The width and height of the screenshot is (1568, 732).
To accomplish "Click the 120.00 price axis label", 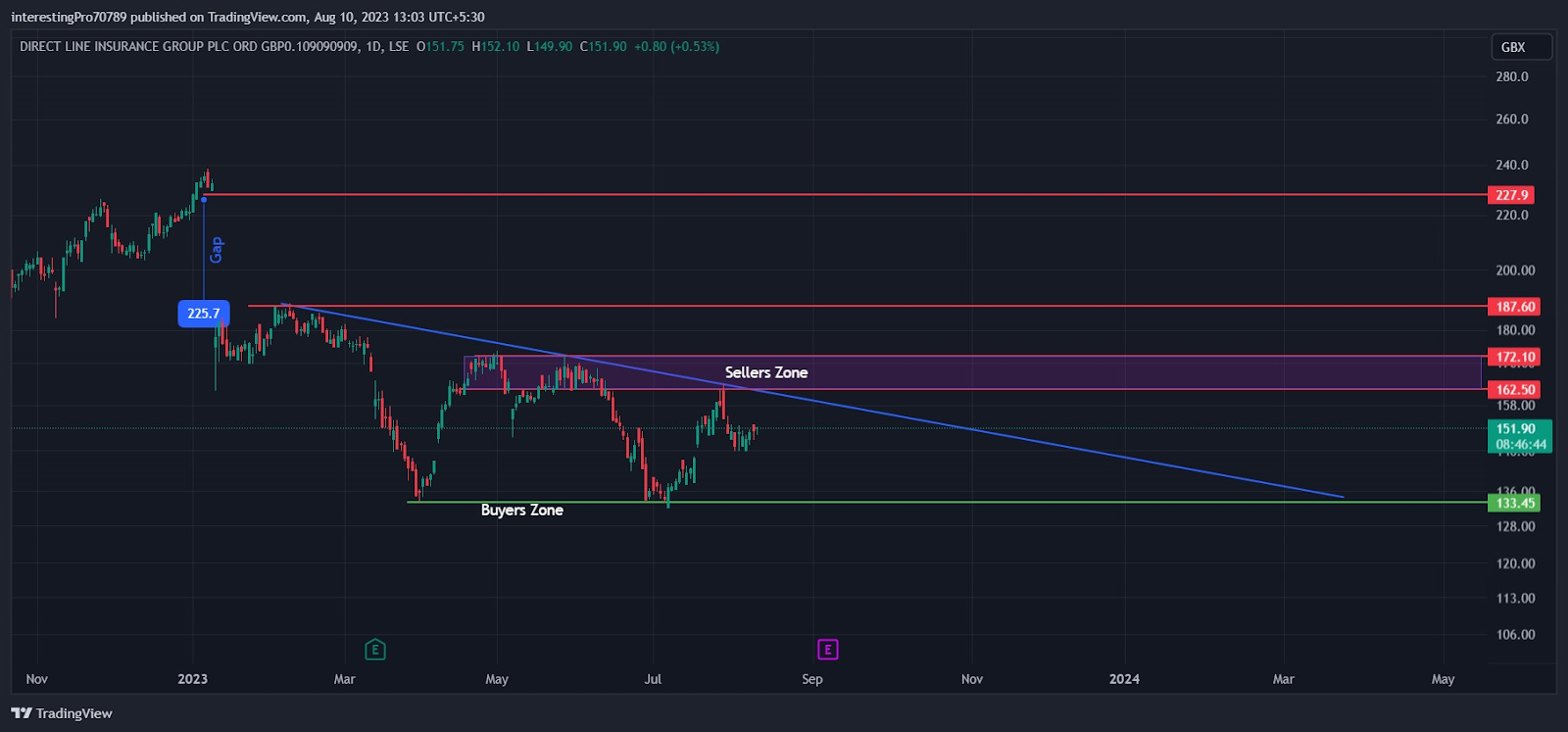I will [x=1516, y=563].
